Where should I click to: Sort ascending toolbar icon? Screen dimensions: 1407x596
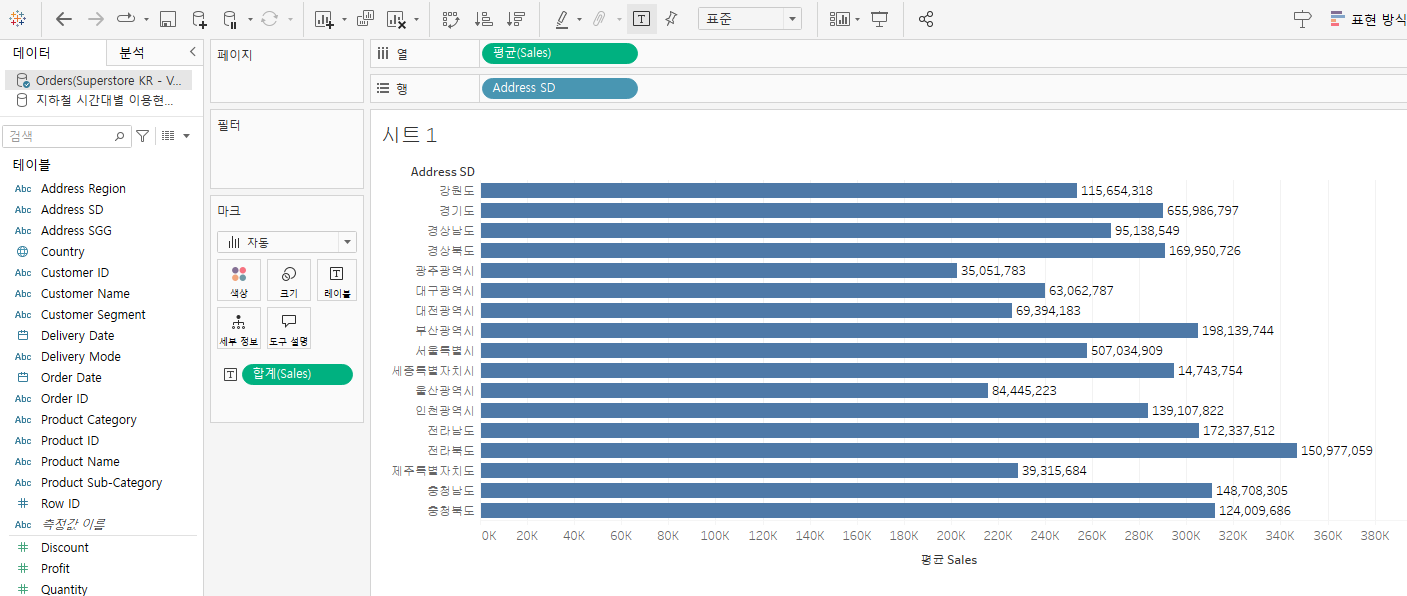[x=483, y=19]
